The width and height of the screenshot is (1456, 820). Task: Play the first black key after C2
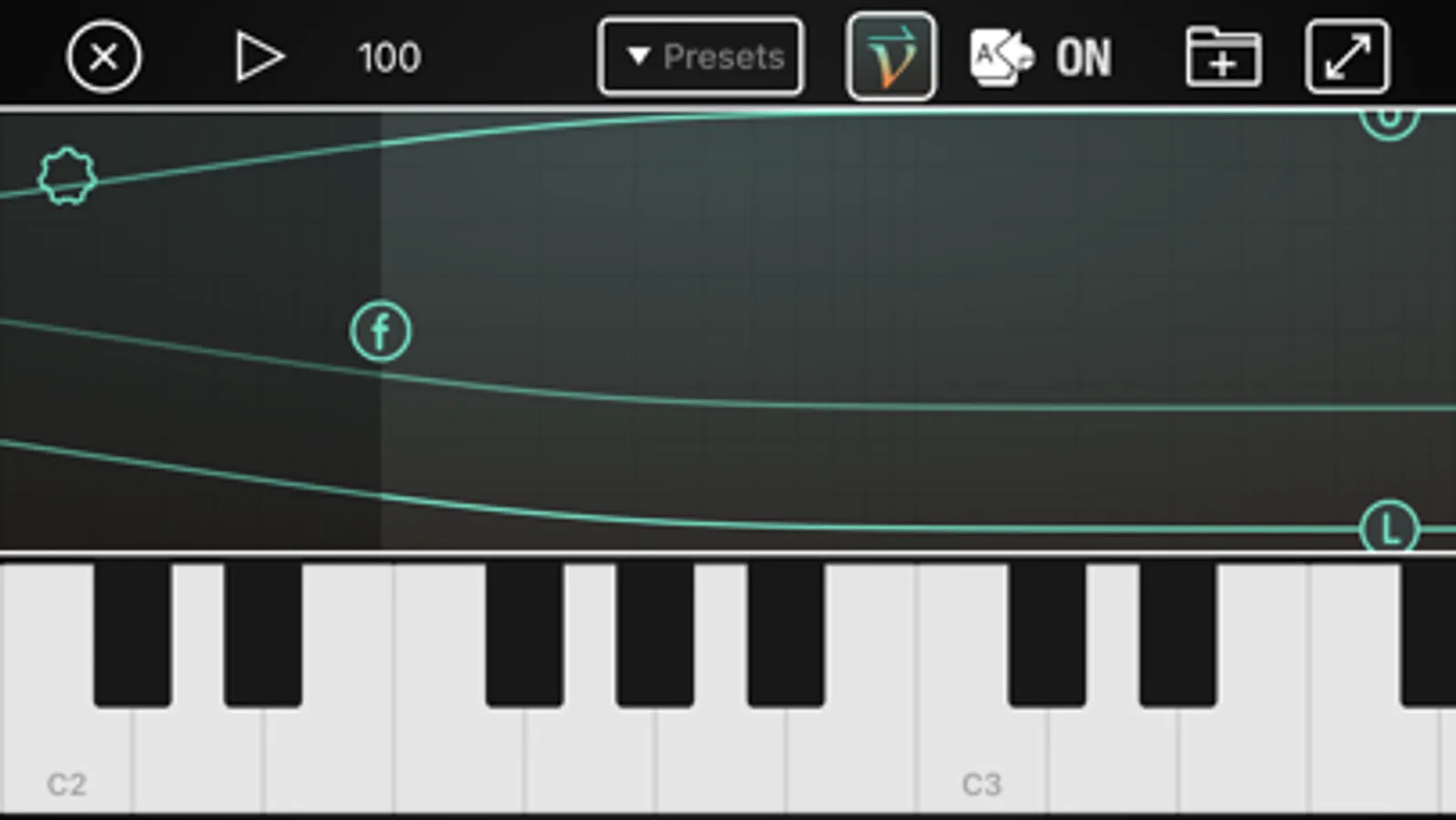(132, 634)
